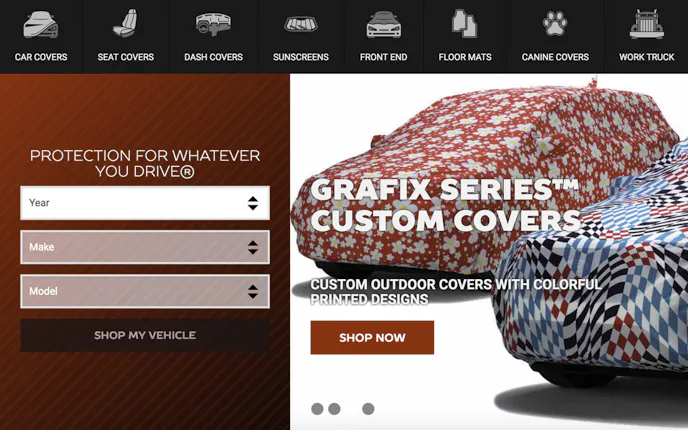Viewport: 688px width, 430px height.
Task: Choose the Sunscreens windshield icon
Action: [301, 24]
